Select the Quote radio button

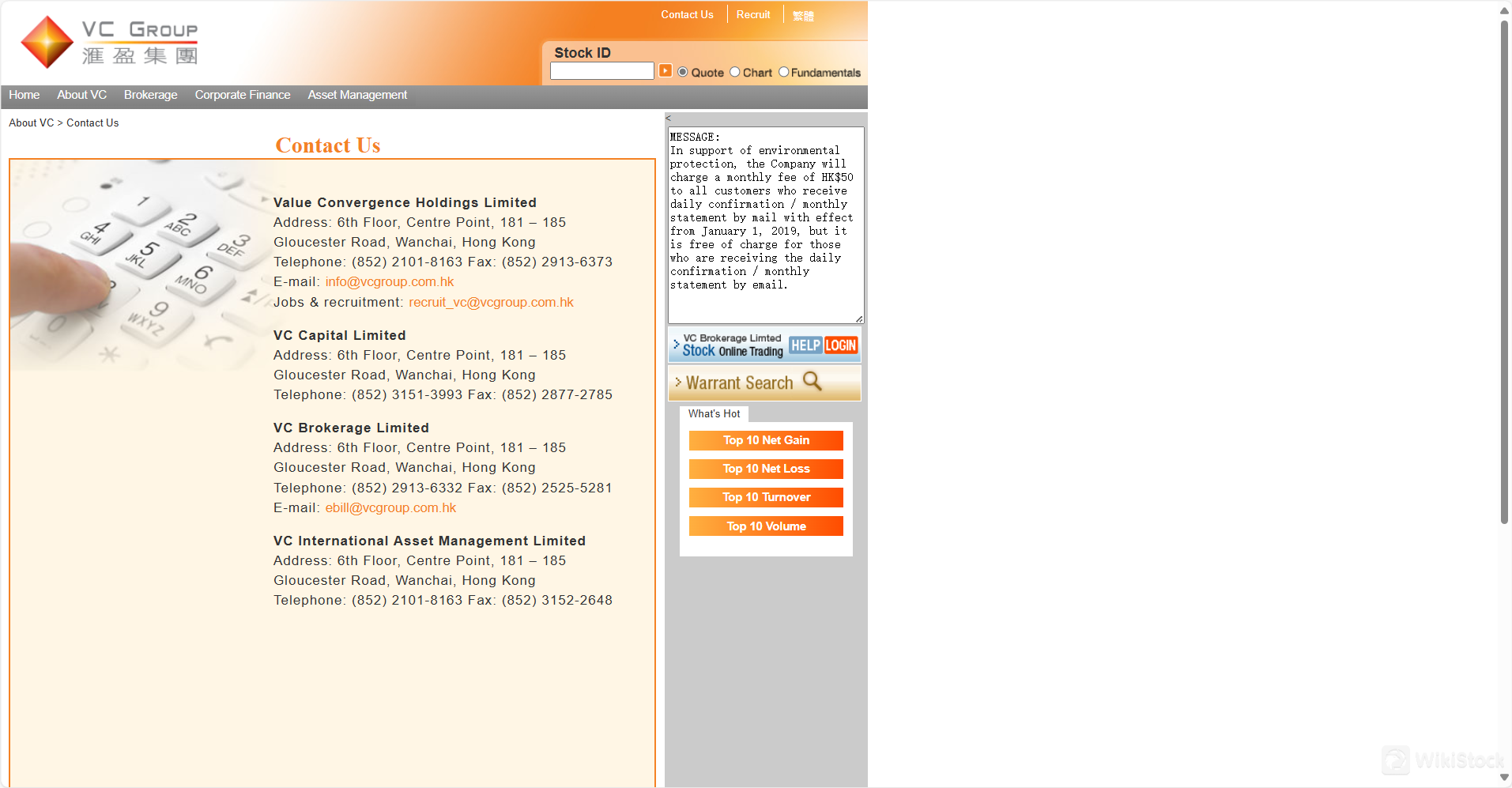coord(683,72)
